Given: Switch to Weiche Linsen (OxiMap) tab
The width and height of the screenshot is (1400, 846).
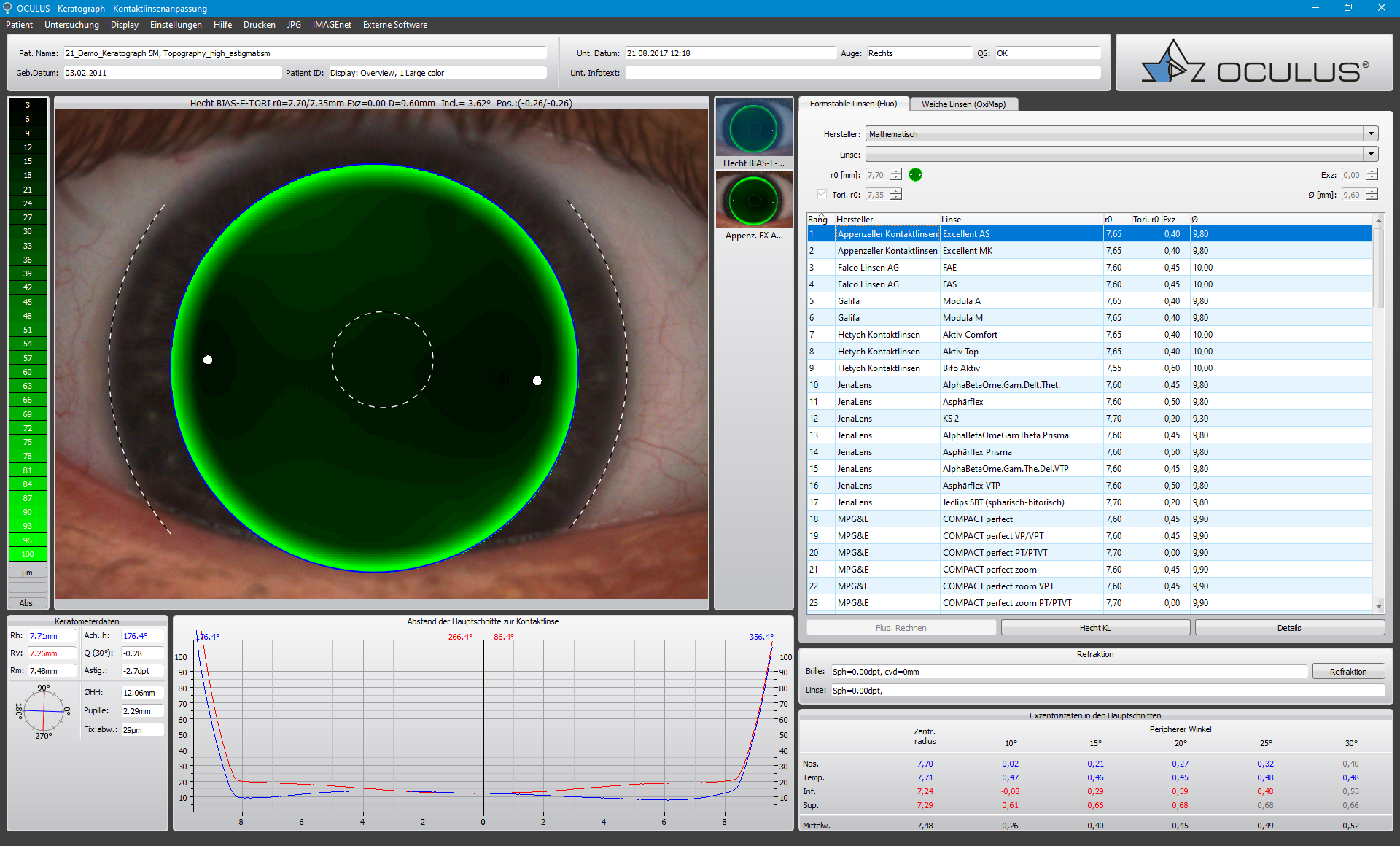Looking at the screenshot, I should (963, 104).
